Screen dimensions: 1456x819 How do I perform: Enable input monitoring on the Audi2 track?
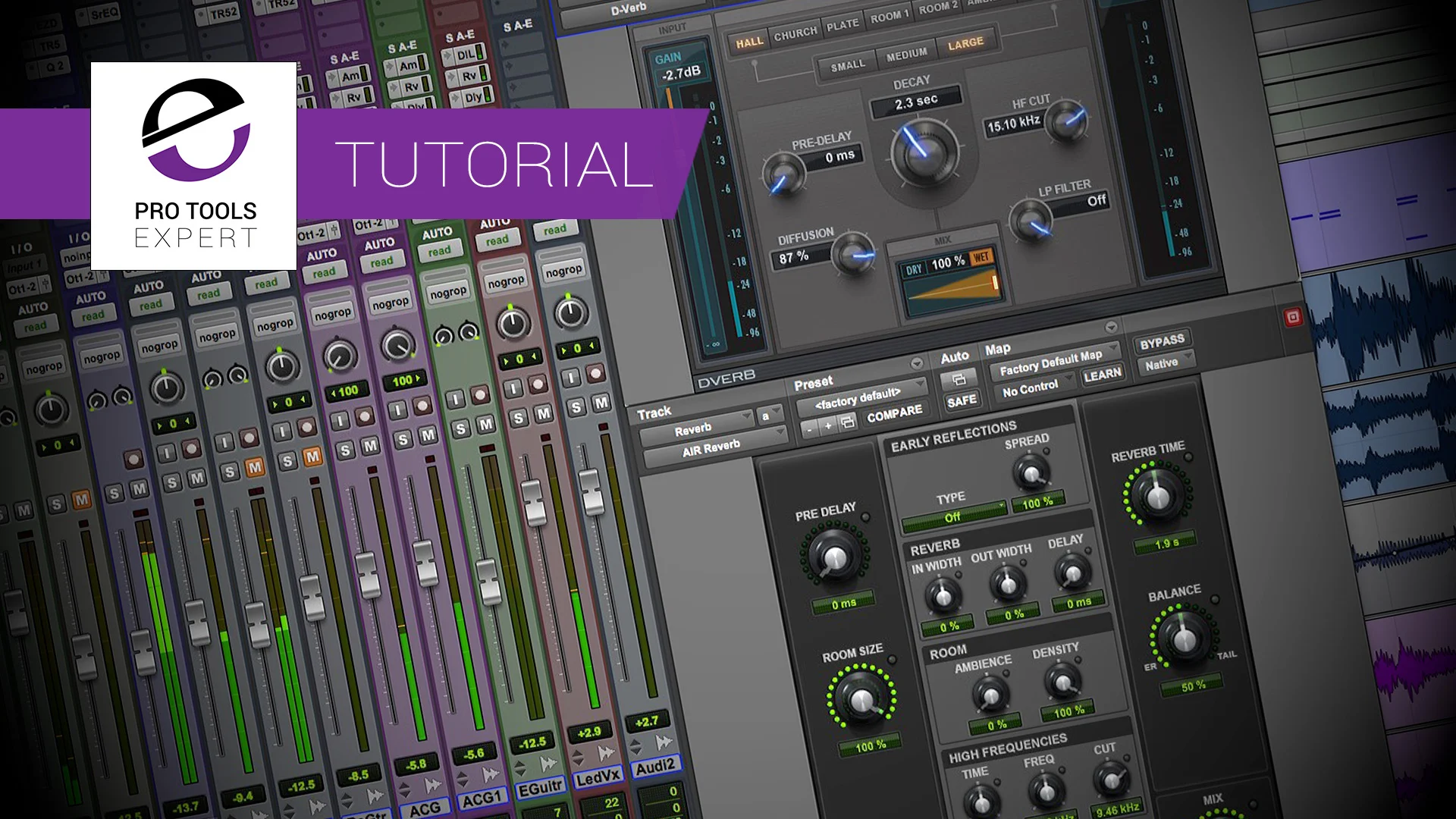click(571, 378)
